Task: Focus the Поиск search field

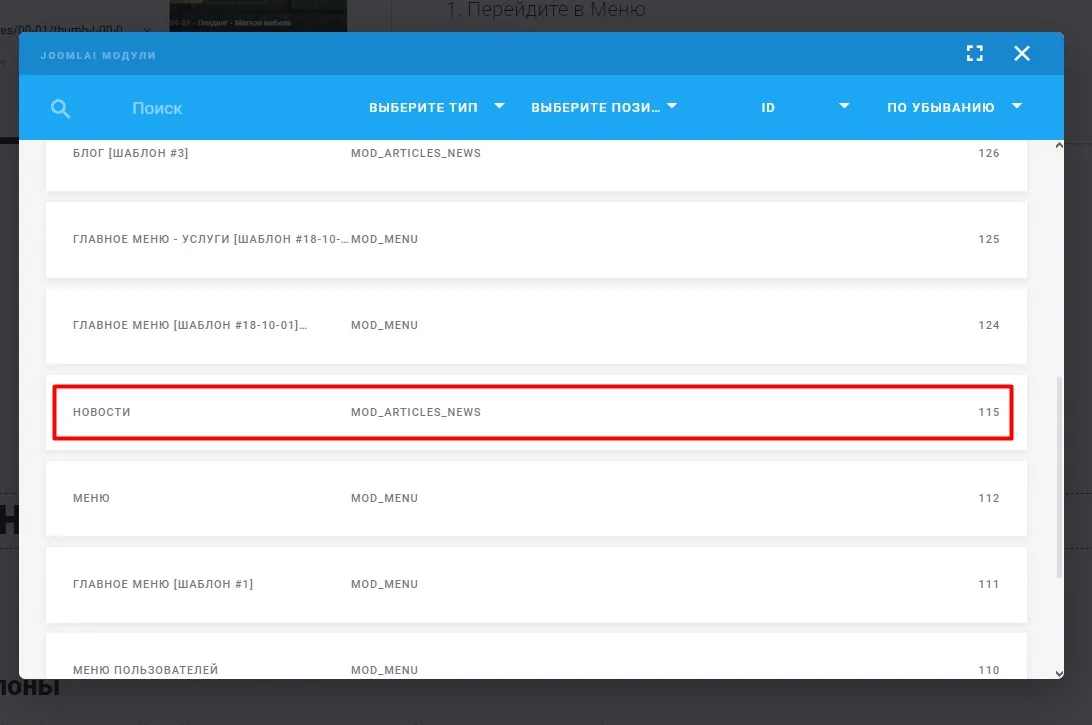Action: pyautogui.click(x=157, y=109)
